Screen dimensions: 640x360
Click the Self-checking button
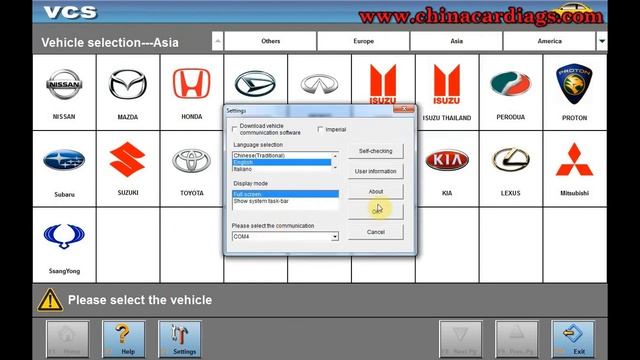376,151
